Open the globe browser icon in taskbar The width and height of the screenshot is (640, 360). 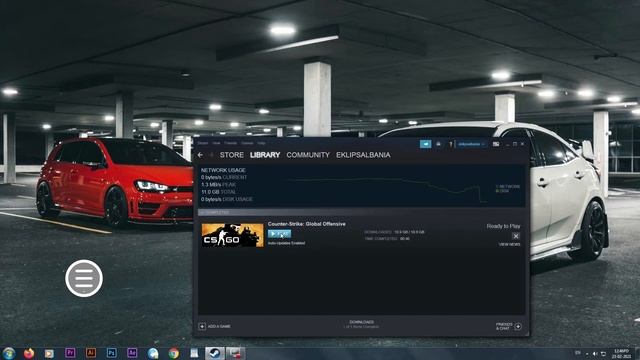pos(153,353)
